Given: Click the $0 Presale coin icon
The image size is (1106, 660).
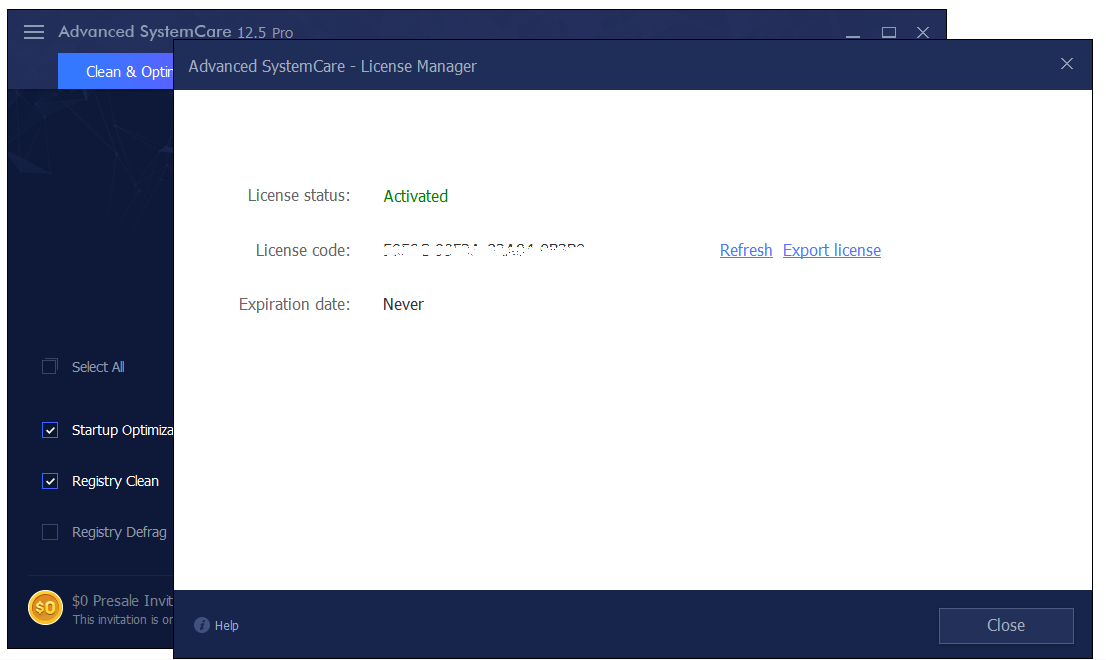Looking at the screenshot, I should [45, 608].
